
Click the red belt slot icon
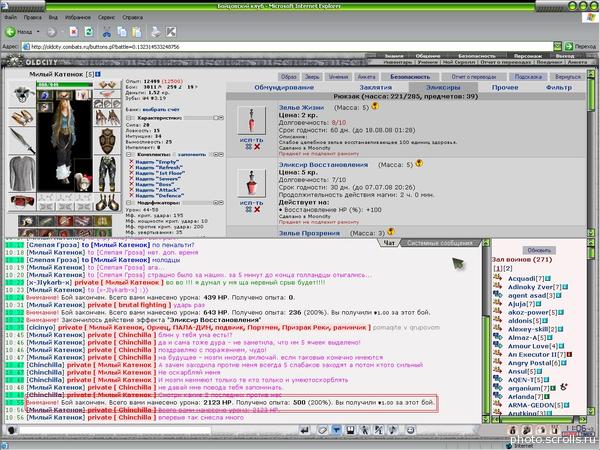pos(22,201)
